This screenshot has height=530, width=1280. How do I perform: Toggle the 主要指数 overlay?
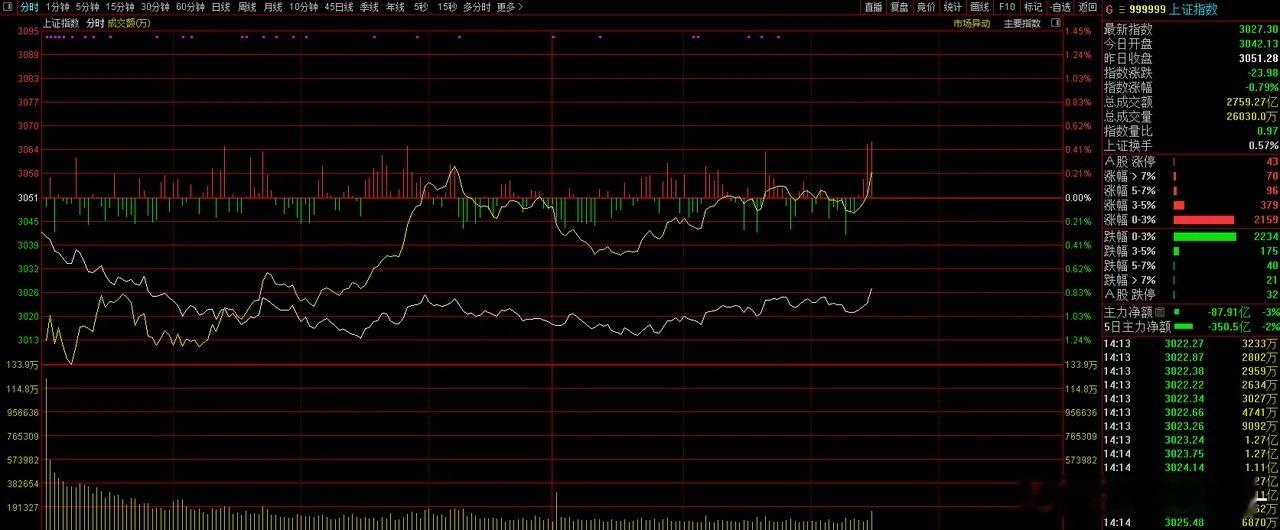[1021, 22]
